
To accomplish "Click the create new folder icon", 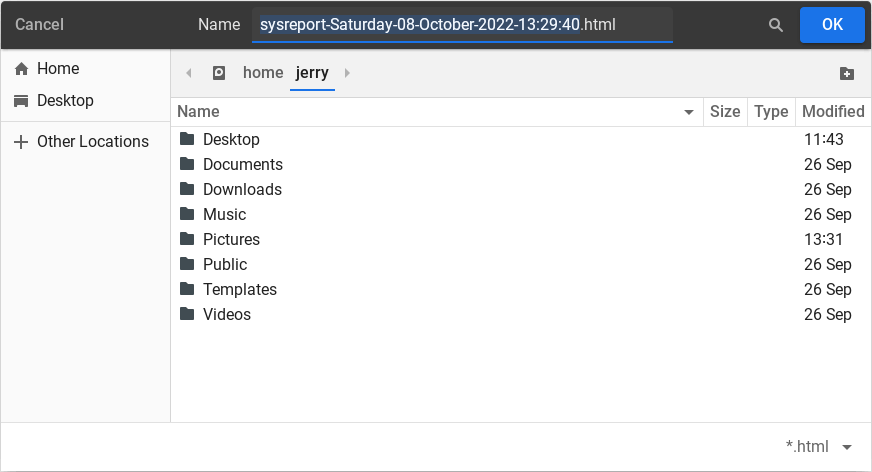I will pyautogui.click(x=846, y=73).
